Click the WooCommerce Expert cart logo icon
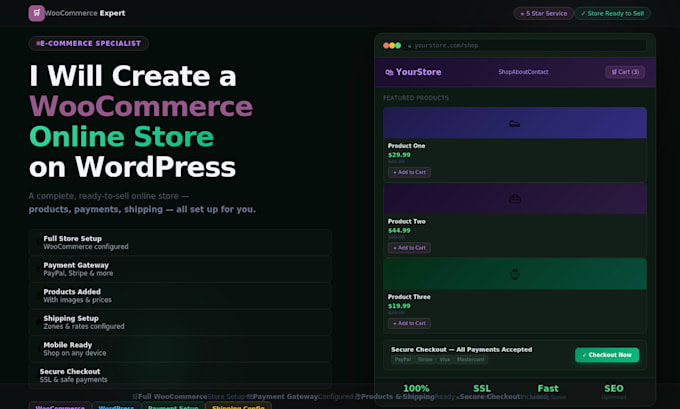The height and width of the screenshot is (409, 680). [x=36, y=13]
